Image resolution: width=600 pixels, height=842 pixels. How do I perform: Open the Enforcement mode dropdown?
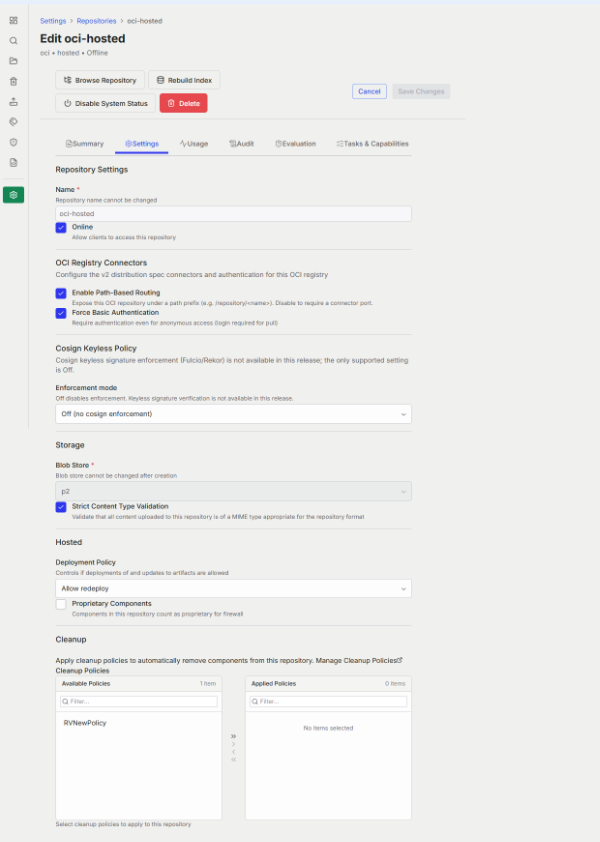tap(233, 414)
